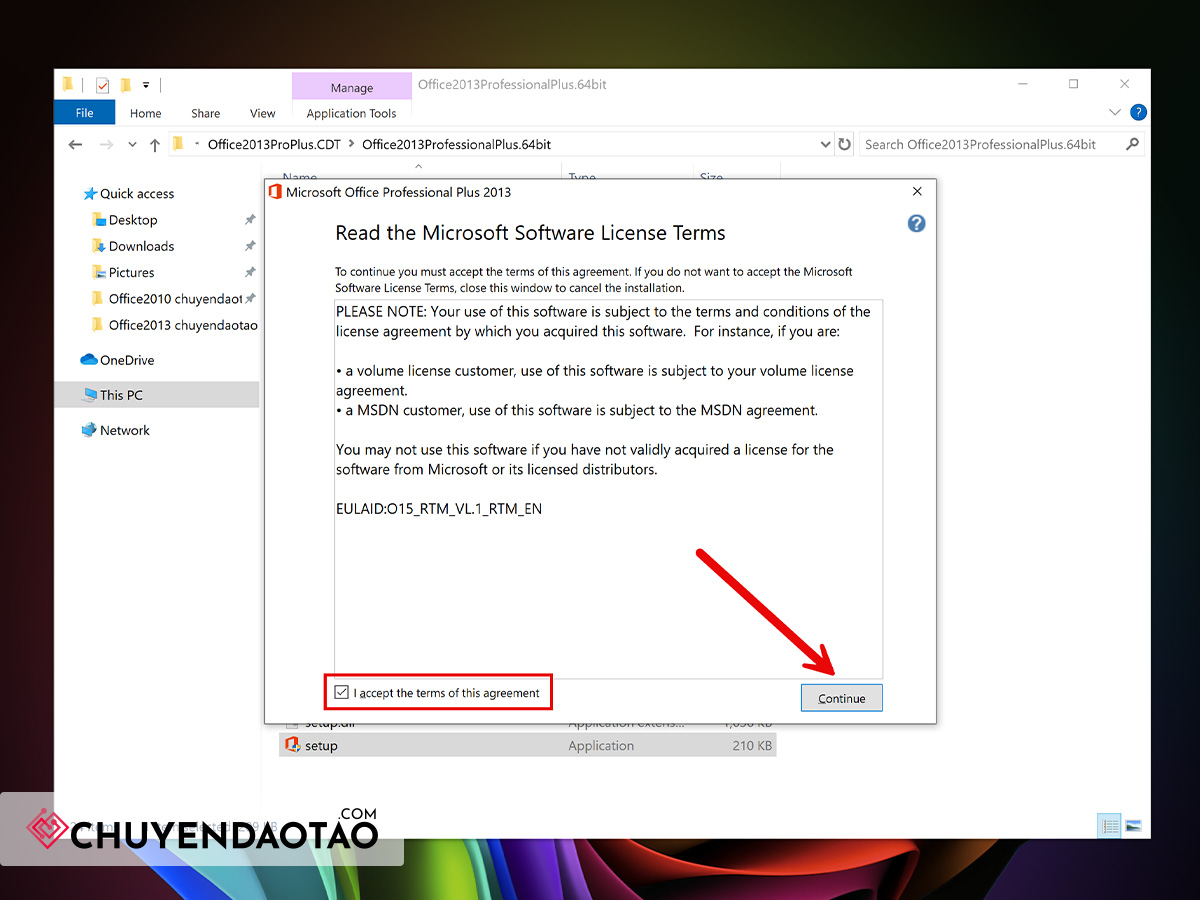Open Office2010 chuyendaotao folder in sidebar
This screenshot has height=900, width=1200.
167,298
